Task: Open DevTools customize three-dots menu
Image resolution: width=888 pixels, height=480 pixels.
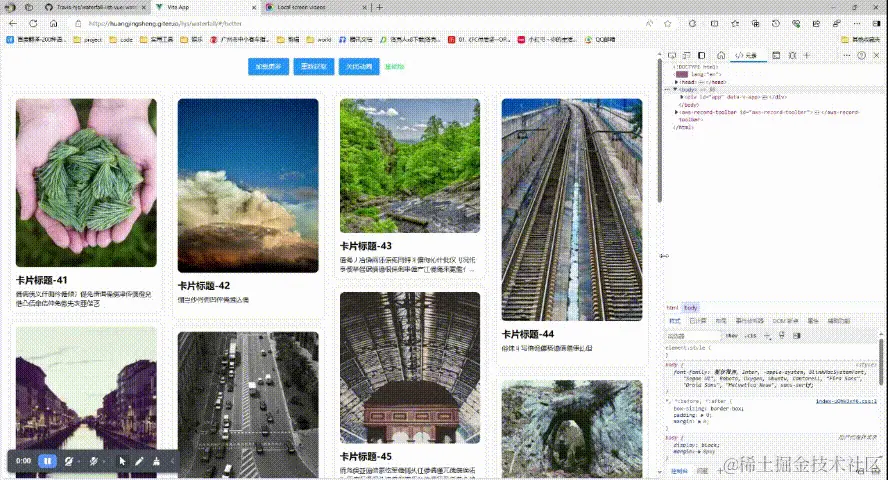Action: (847, 55)
